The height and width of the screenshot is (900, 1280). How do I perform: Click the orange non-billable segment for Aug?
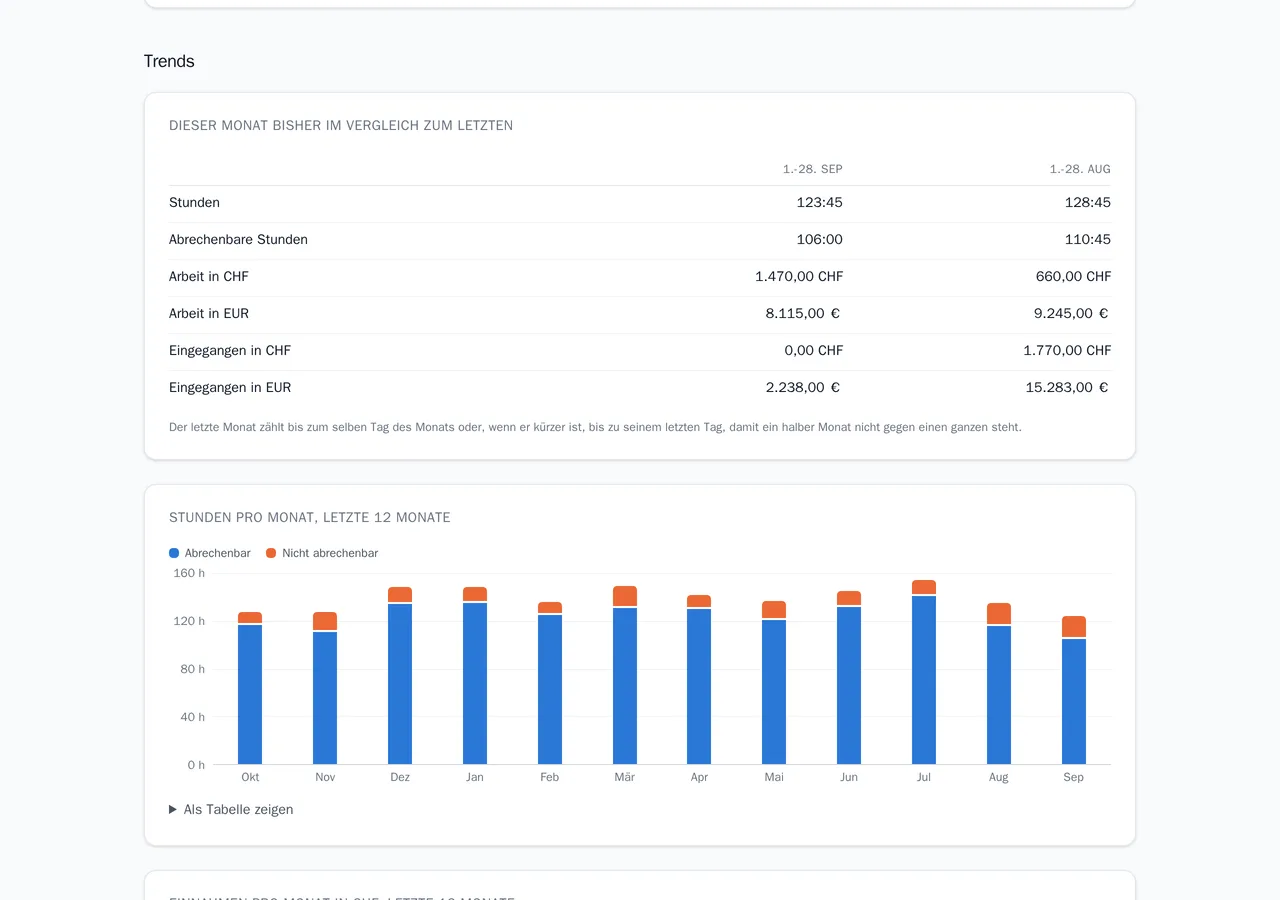click(999, 614)
